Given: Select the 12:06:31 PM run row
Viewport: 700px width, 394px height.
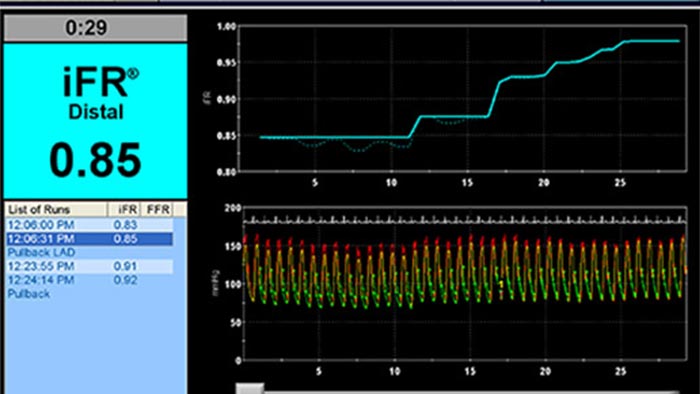Looking at the screenshot, I should 89,239.
